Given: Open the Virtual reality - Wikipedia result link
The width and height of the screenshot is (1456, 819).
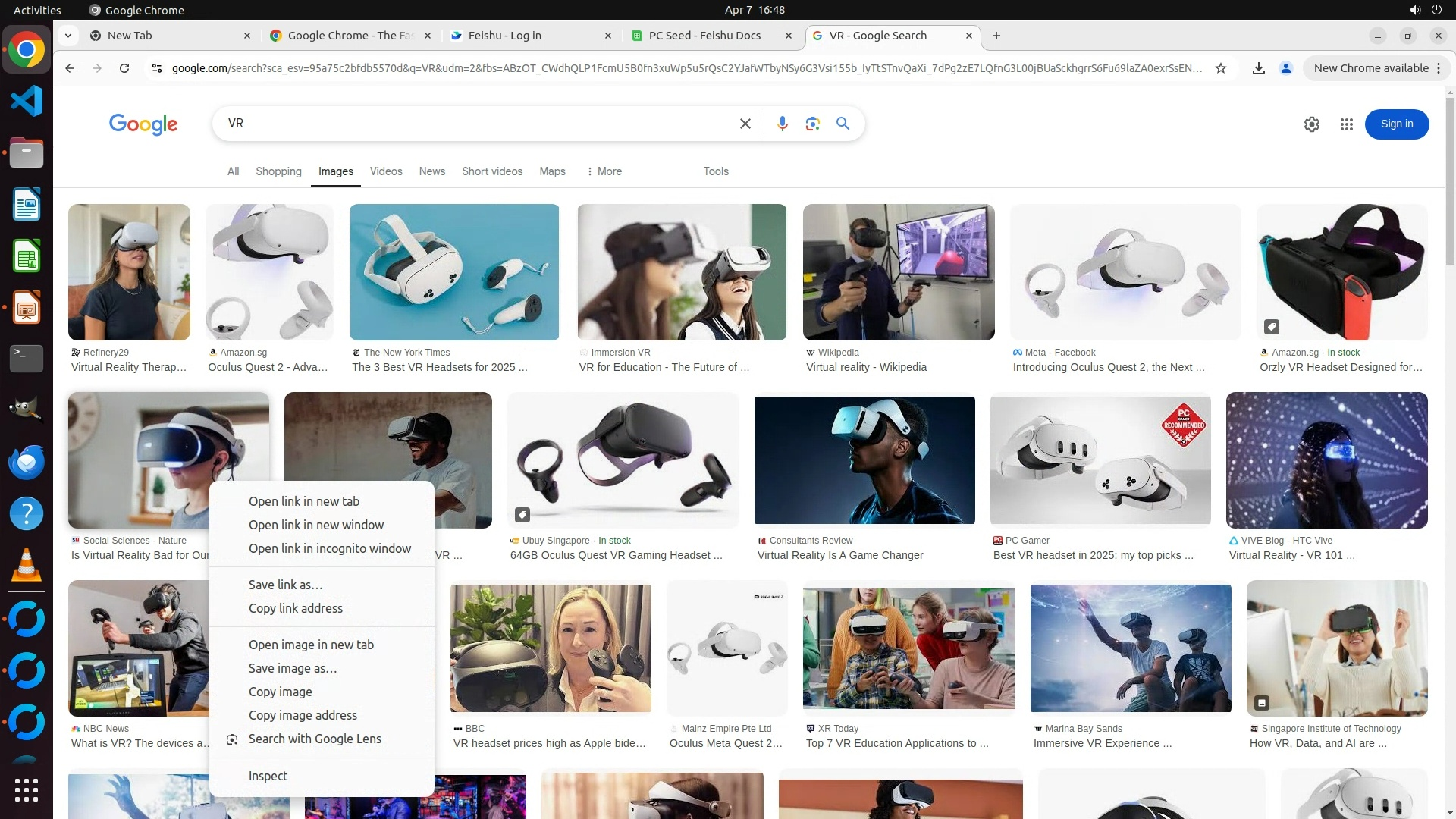Looking at the screenshot, I should point(866,367).
